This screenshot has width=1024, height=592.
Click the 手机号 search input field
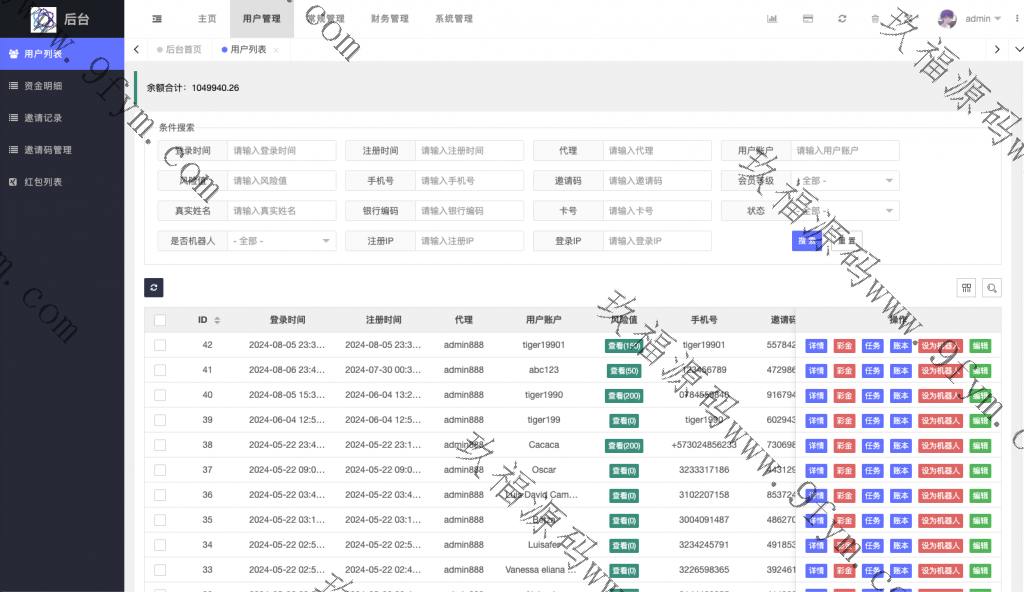(x=469, y=181)
